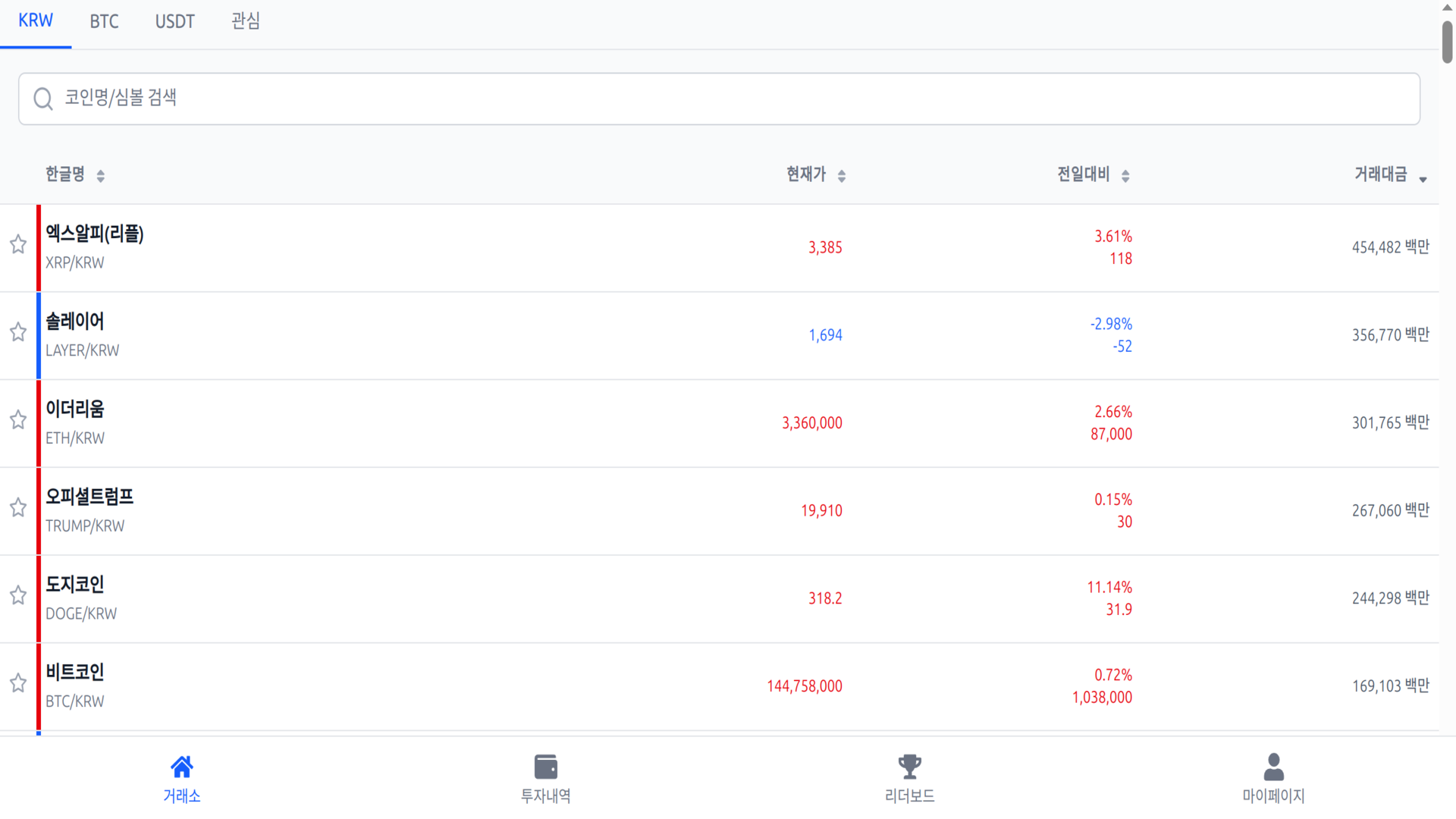1456x819 pixels.
Task: Open the 마이페이지 person icon
Action: point(1273,767)
